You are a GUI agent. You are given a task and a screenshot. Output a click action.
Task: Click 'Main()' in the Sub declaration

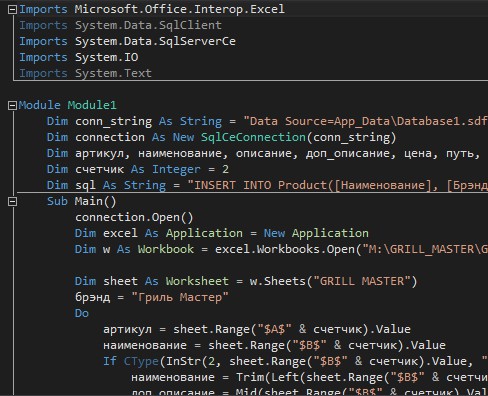coord(95,201)
